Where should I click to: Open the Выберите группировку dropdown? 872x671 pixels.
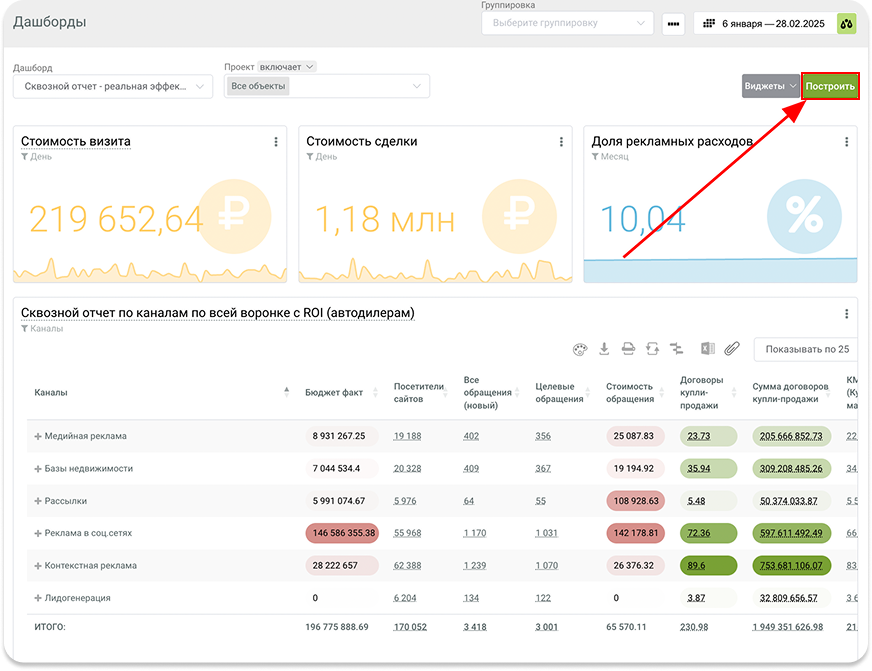click(x=567, y=23)
